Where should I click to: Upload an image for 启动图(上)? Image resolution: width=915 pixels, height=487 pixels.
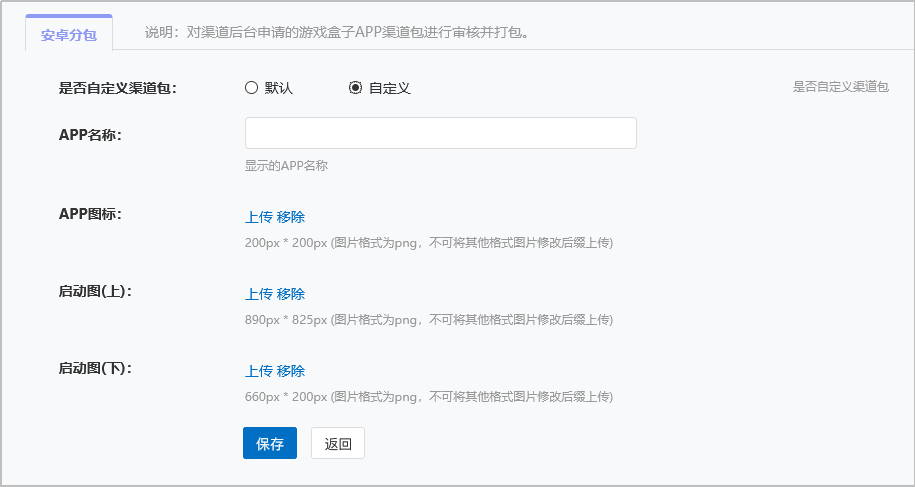coord(259,294)
